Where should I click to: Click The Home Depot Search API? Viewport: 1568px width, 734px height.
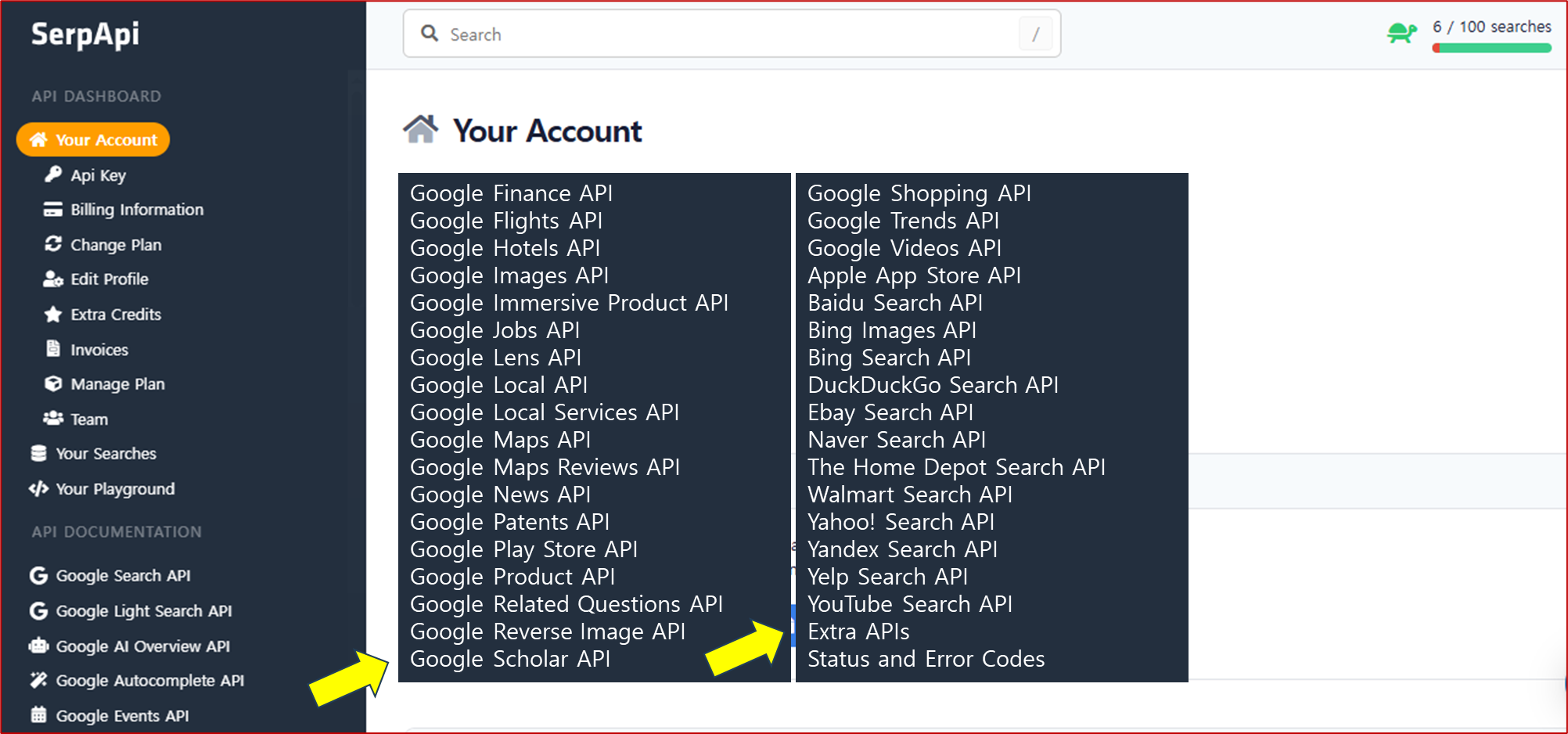(x=957, y=467)
